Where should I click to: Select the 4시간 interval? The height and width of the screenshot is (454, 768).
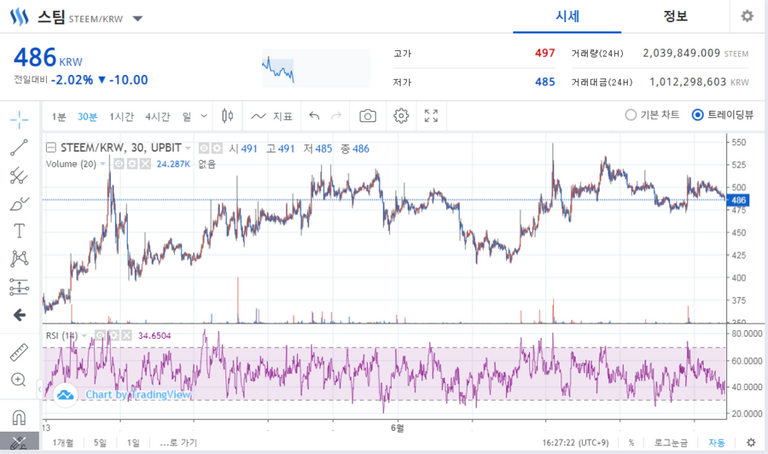tap(157, 117)
